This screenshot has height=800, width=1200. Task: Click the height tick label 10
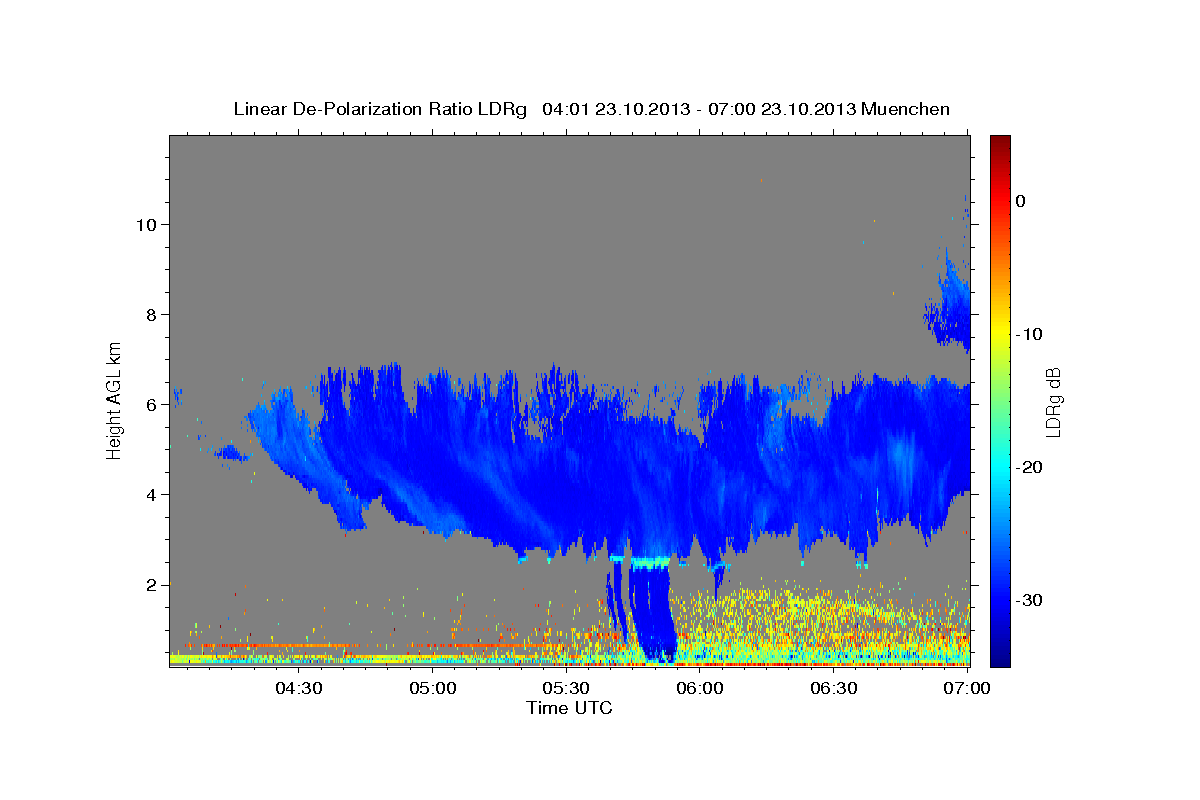(147, 224)
